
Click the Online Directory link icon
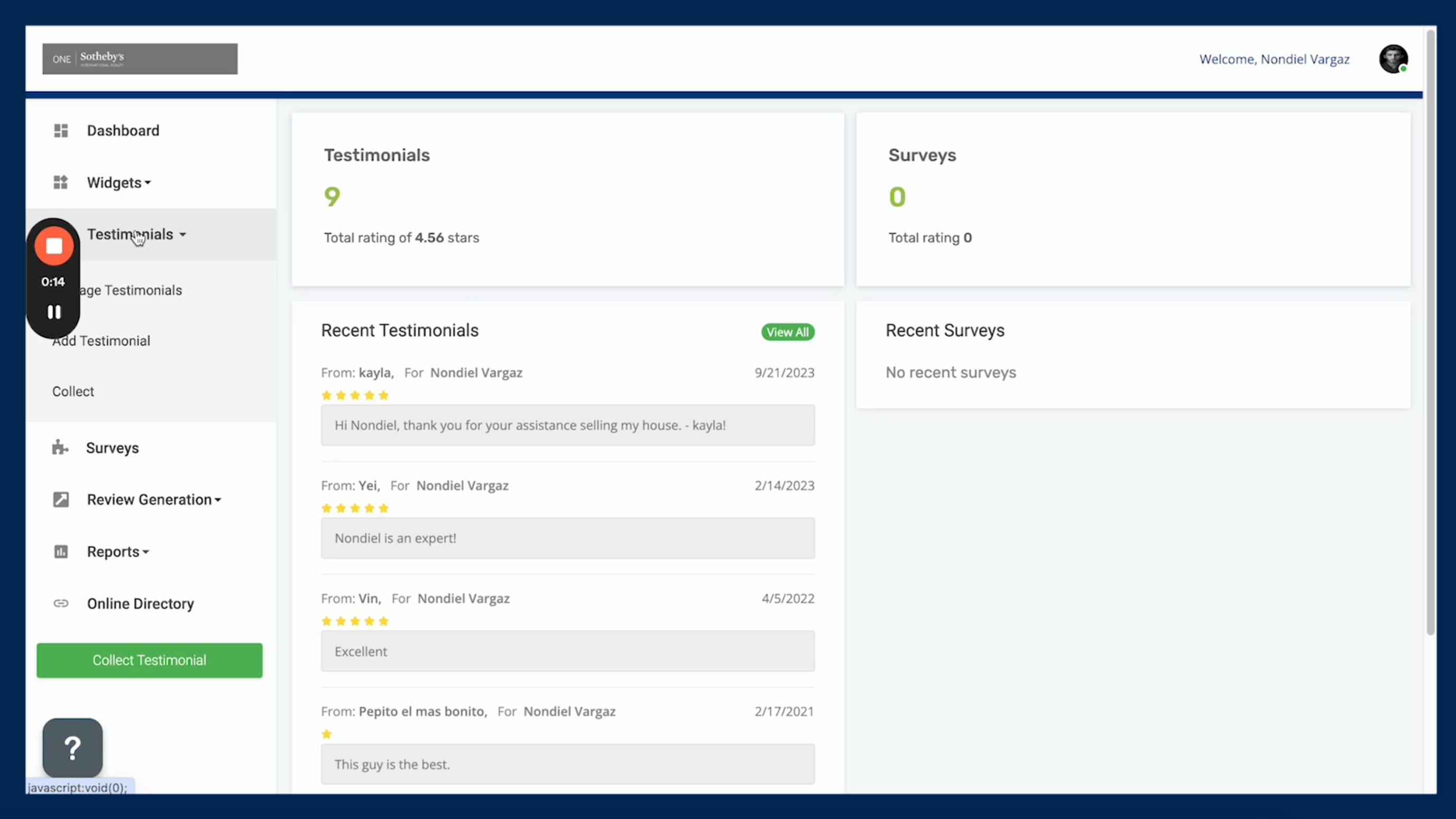point(60,604)
